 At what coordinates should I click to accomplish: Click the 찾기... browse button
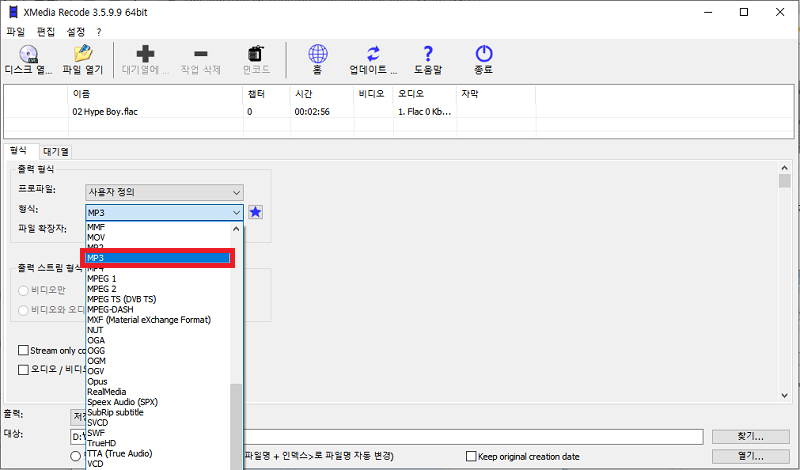[743, 437]
